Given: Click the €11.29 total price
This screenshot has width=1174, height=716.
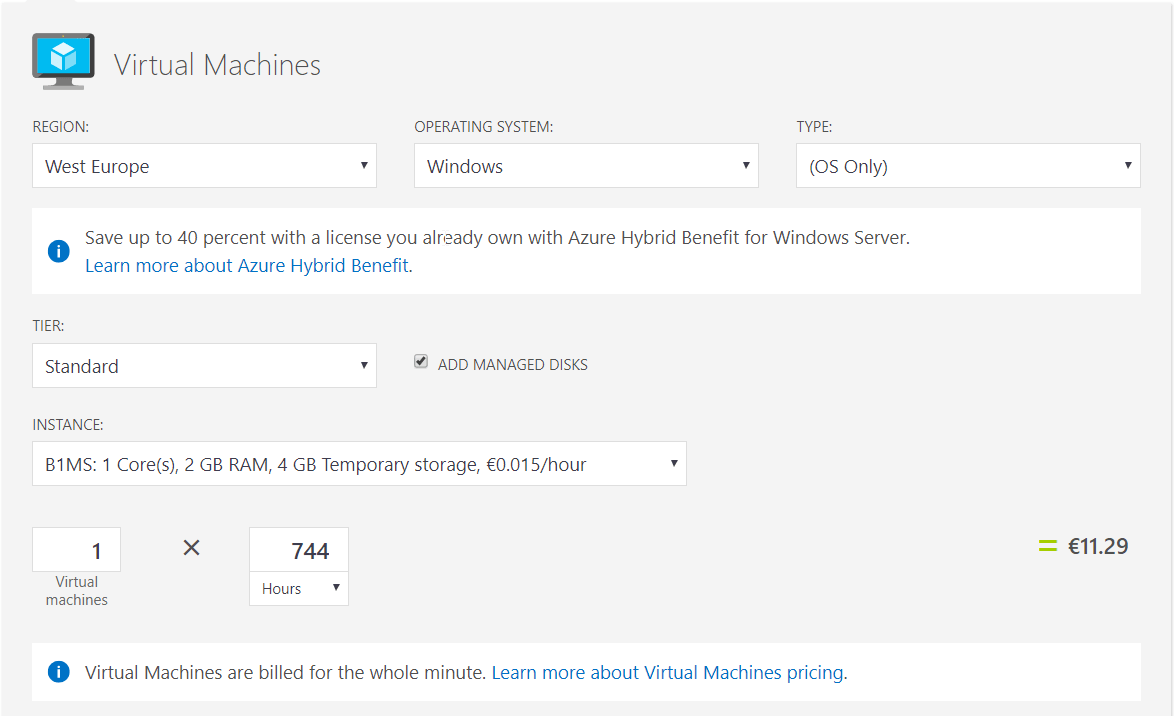Looking at the screenshot, I should pos(1097,546).
